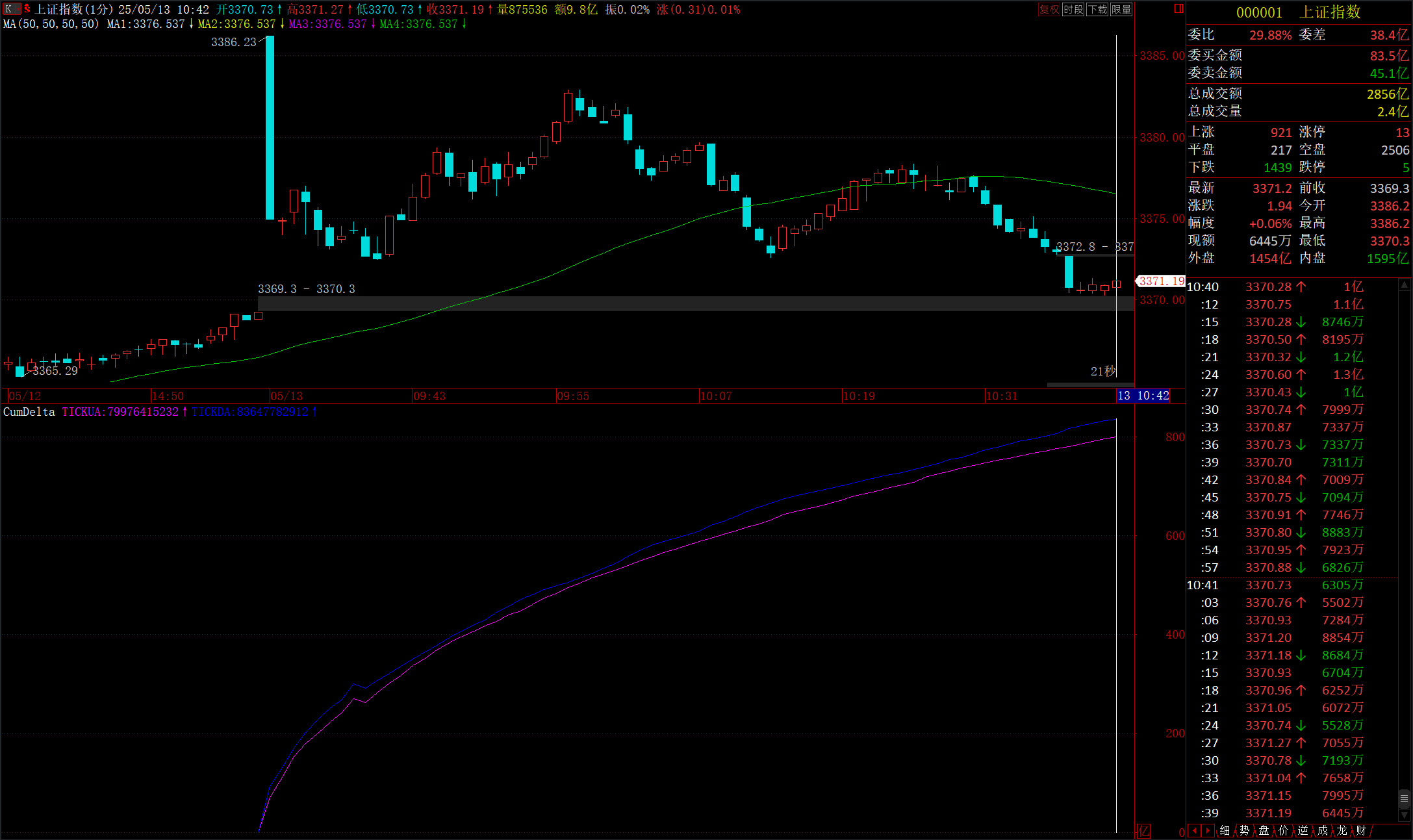Click the 09:55 time axis label
The image size is (1413, 840).
(x=573, y=396)
